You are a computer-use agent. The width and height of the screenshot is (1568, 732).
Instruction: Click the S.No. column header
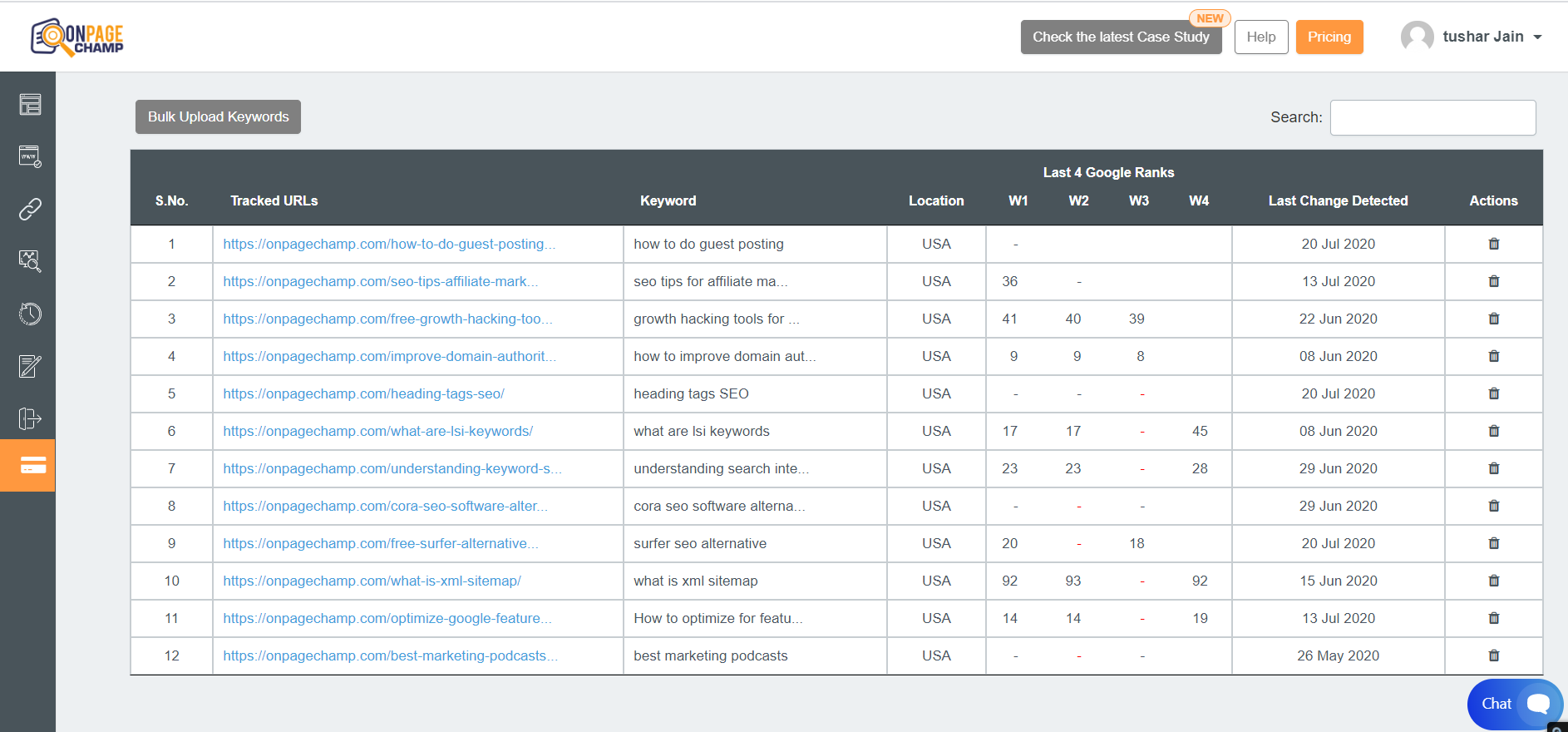coord(171,200)
